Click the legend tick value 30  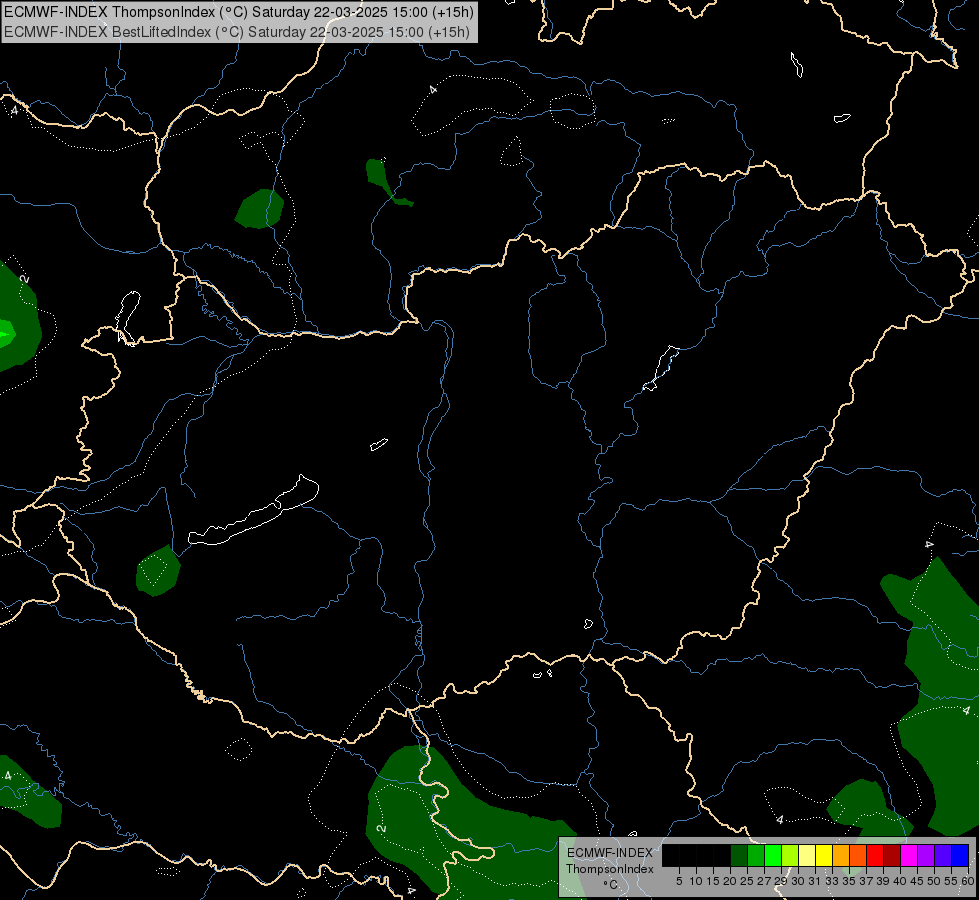(x=798, y=881)
